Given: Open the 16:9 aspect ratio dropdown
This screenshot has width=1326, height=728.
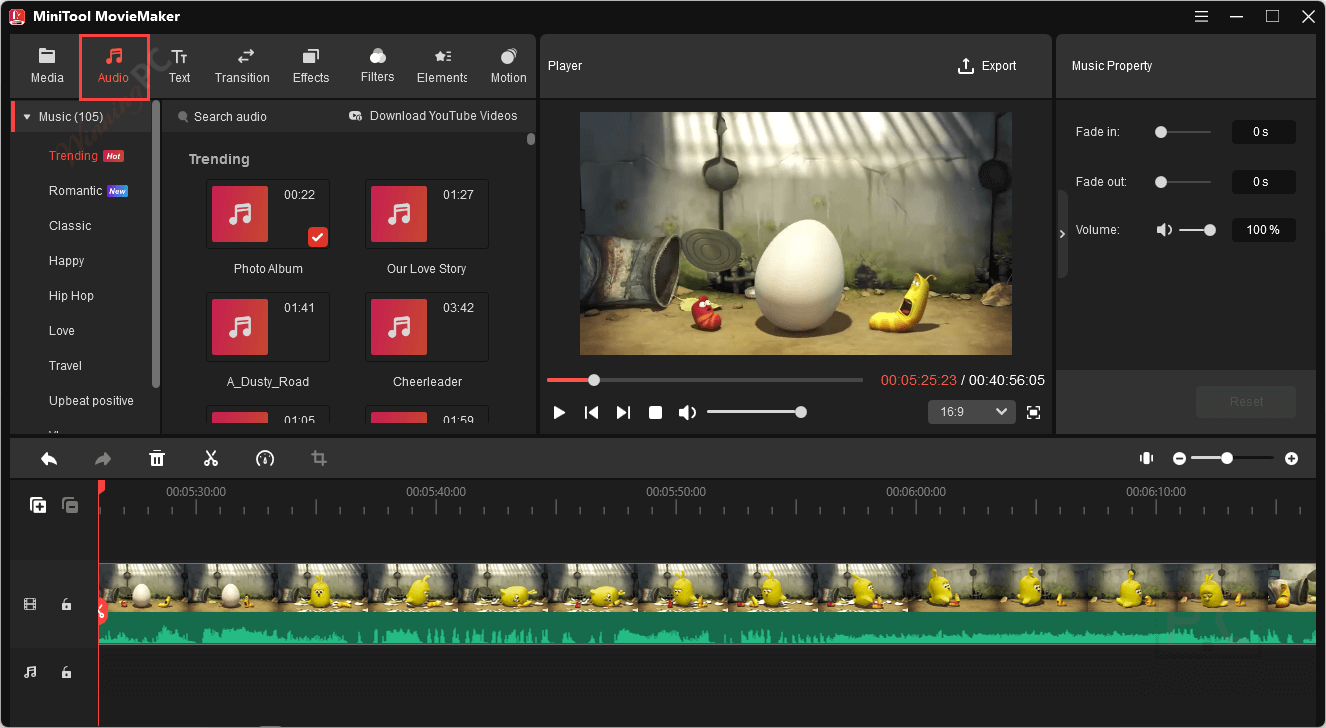Looking at the screenshot, I should click(x=971, y=412).
